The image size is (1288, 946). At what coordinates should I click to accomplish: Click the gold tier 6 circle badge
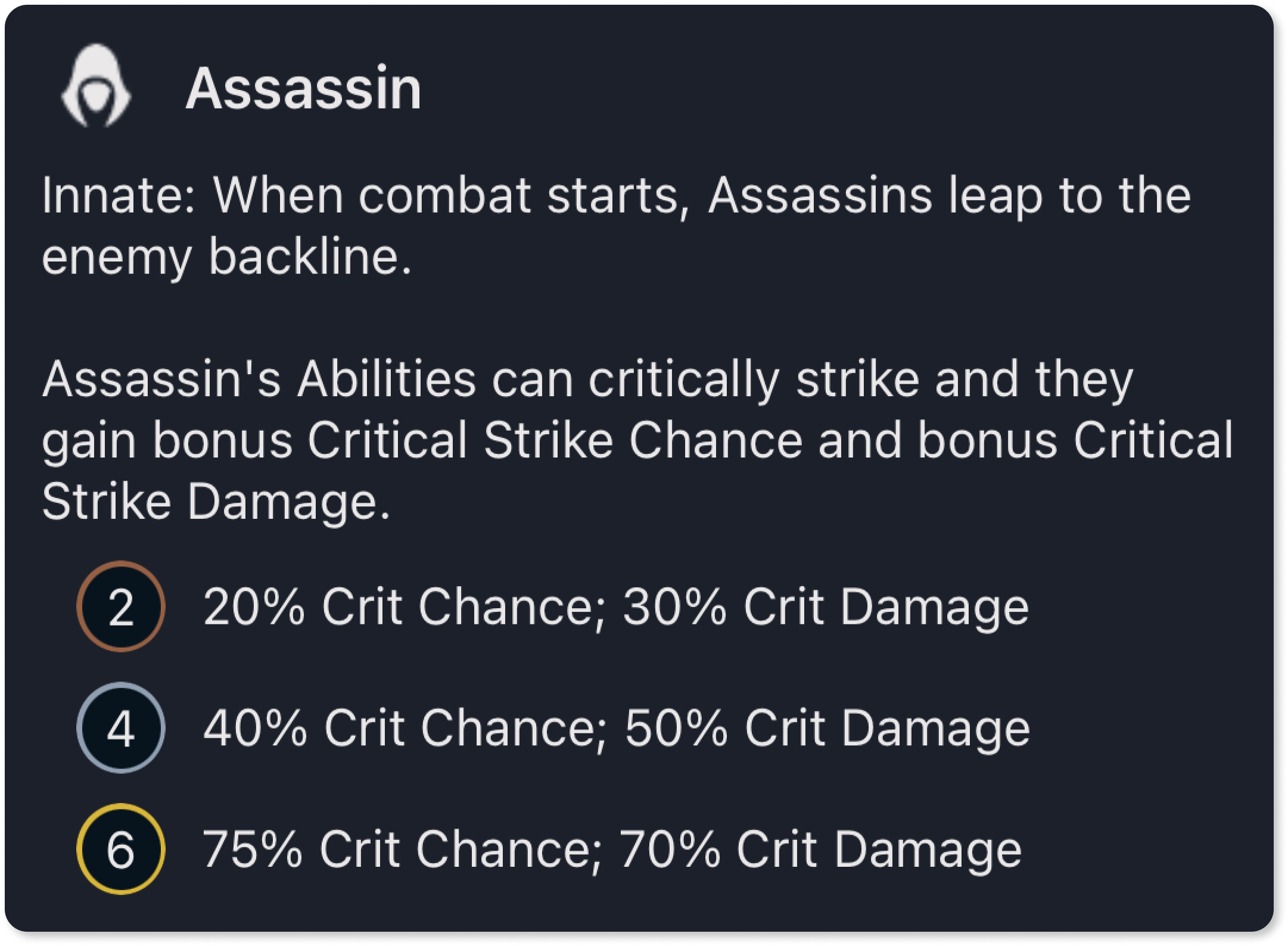pyautogui.click(x=121, y=849)
